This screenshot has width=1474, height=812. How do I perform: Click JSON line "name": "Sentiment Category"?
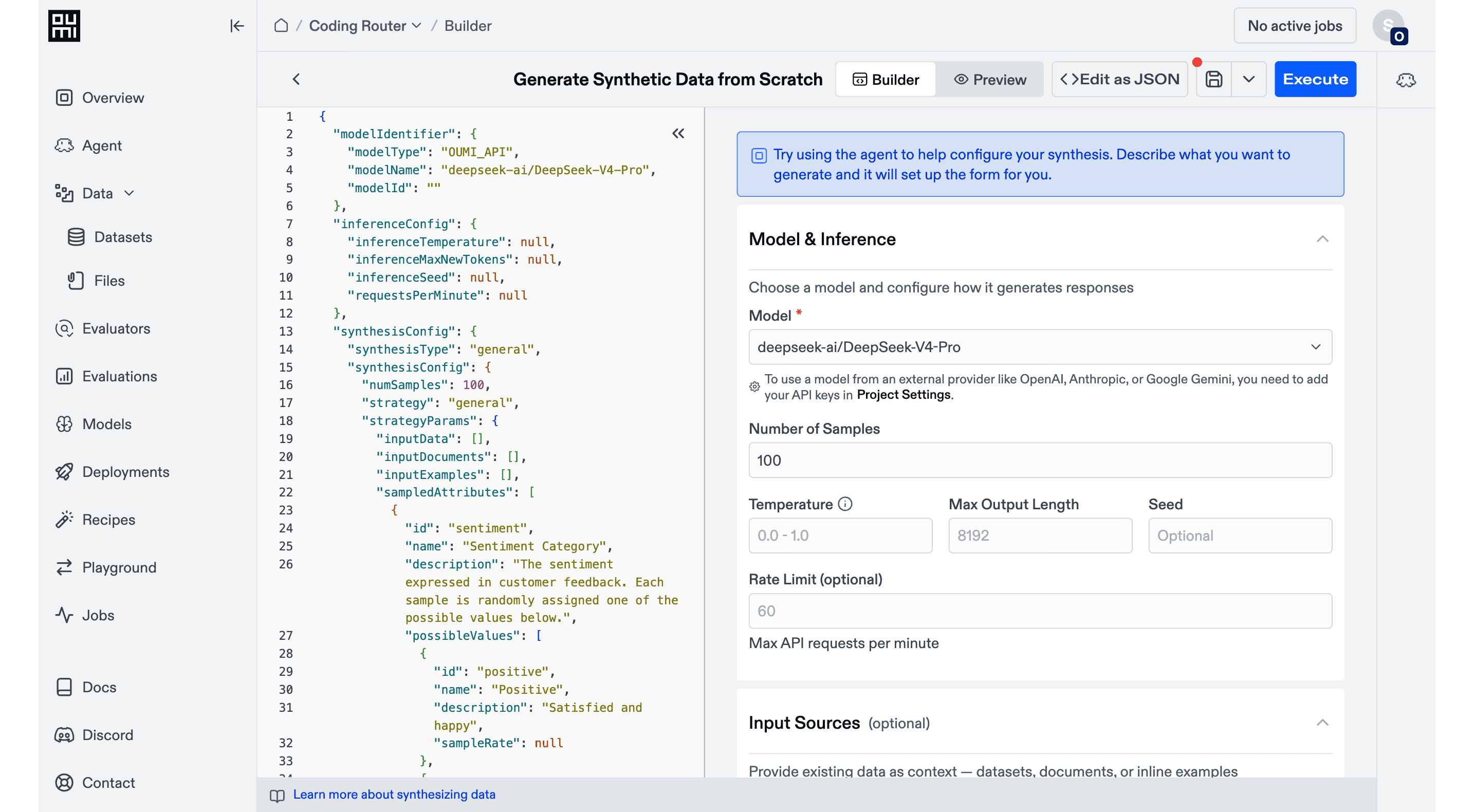click(x=509, y=546)
